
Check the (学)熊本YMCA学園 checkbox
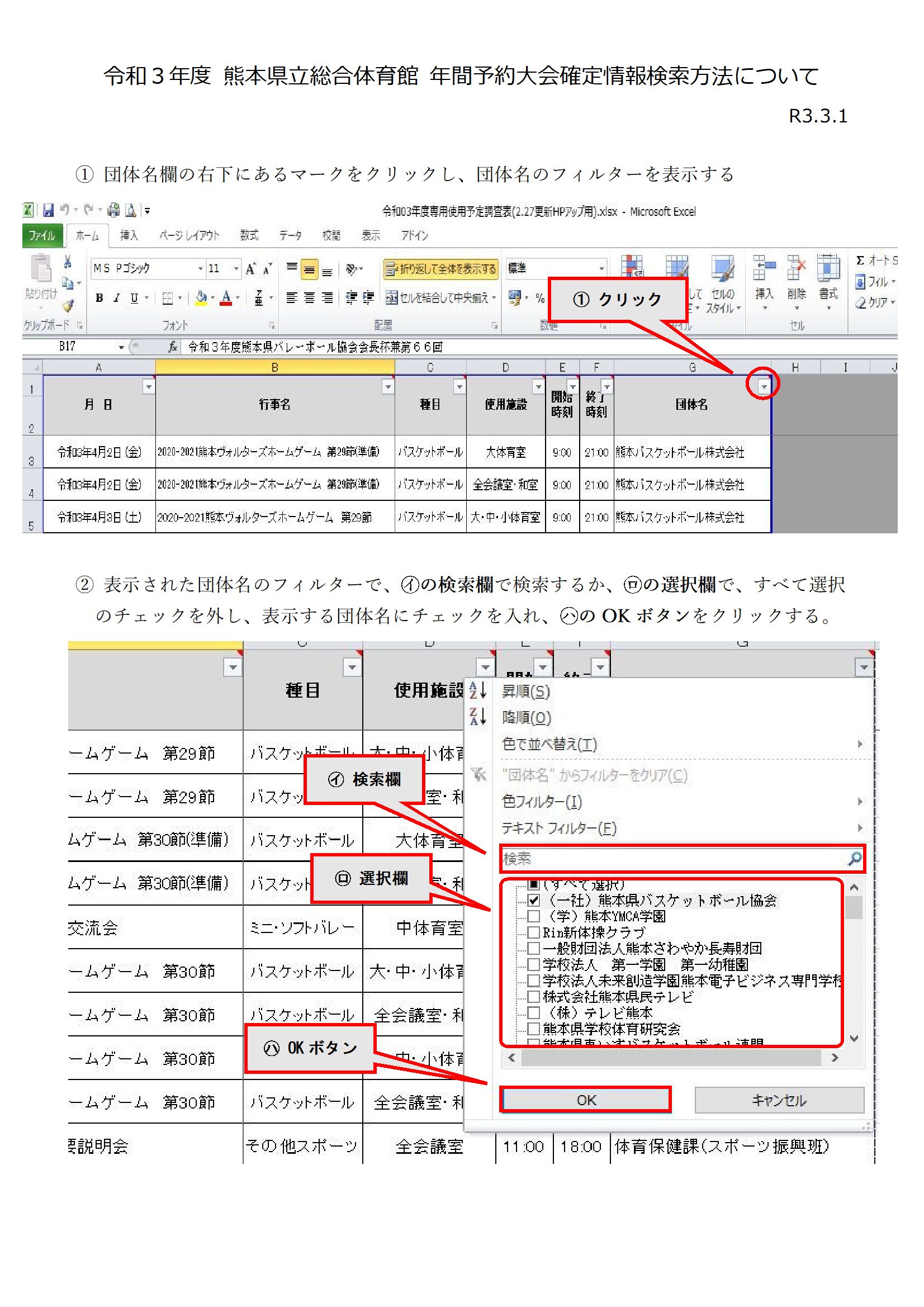tap(533, 916)
